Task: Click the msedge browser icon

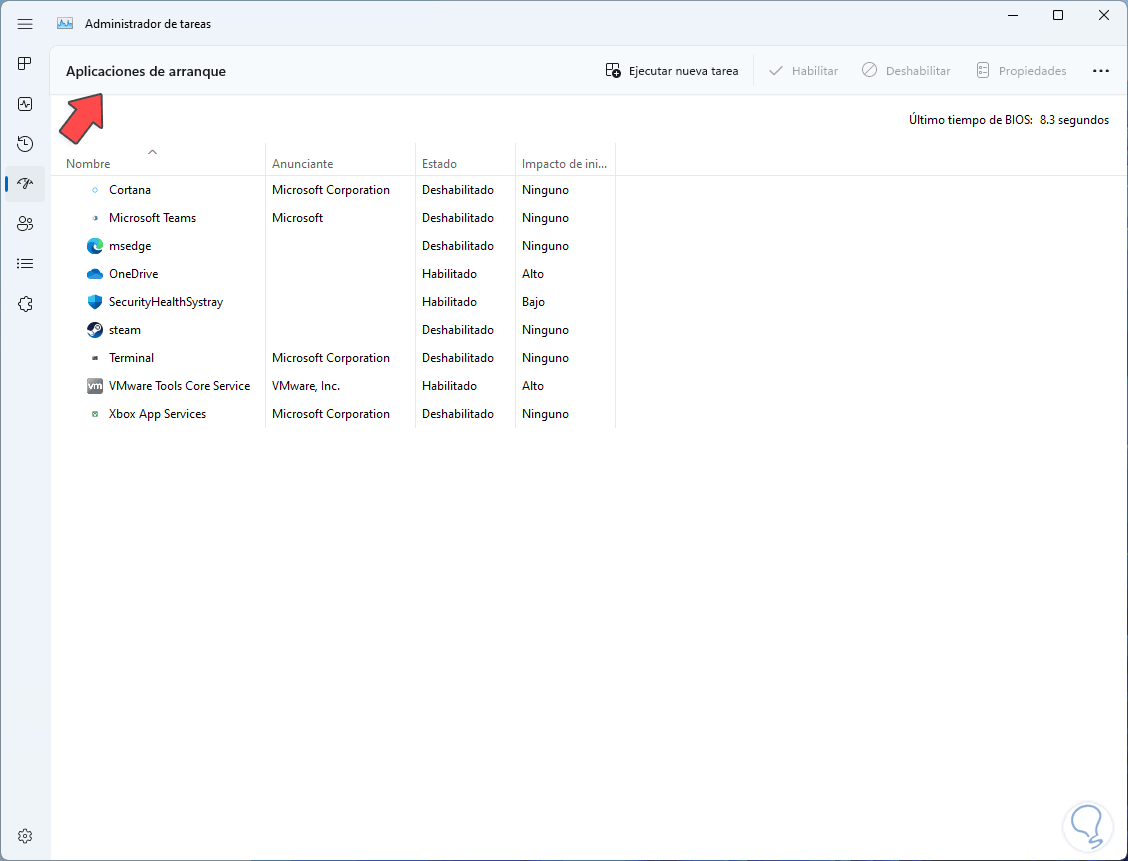Action: click(x=95, y=246)
